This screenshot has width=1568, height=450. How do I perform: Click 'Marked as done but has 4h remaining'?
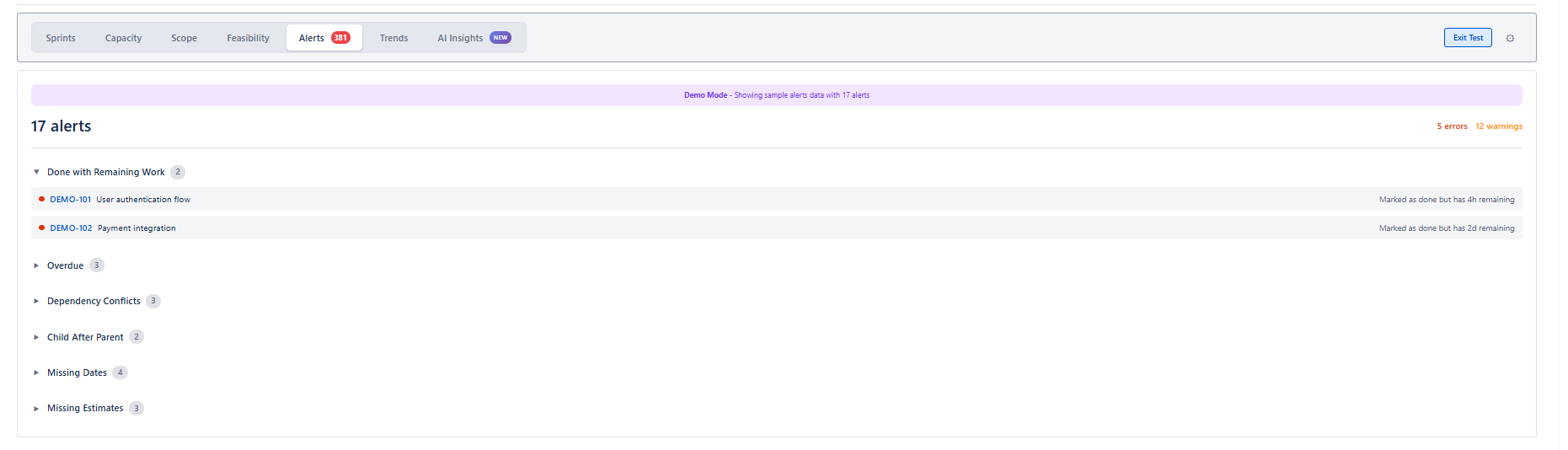pyautogui.click(x=1447, y=200)
